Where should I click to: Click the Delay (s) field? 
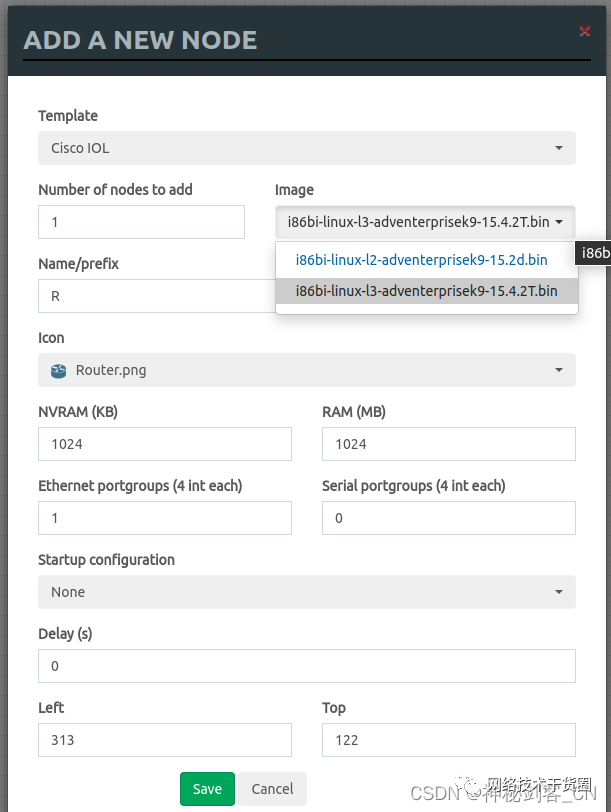point(306,666)
